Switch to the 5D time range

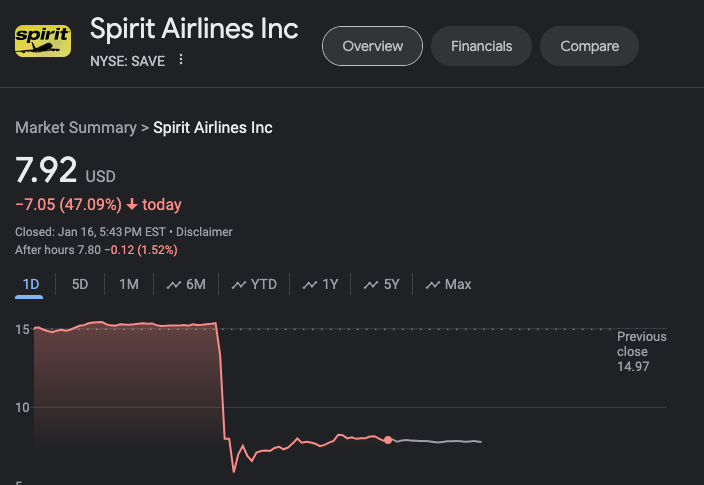80,285
